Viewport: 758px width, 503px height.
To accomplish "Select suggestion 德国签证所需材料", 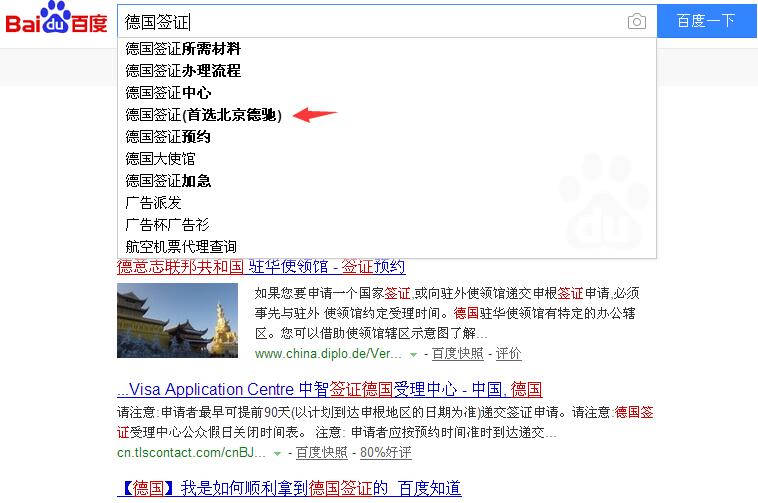I will 386,49.
